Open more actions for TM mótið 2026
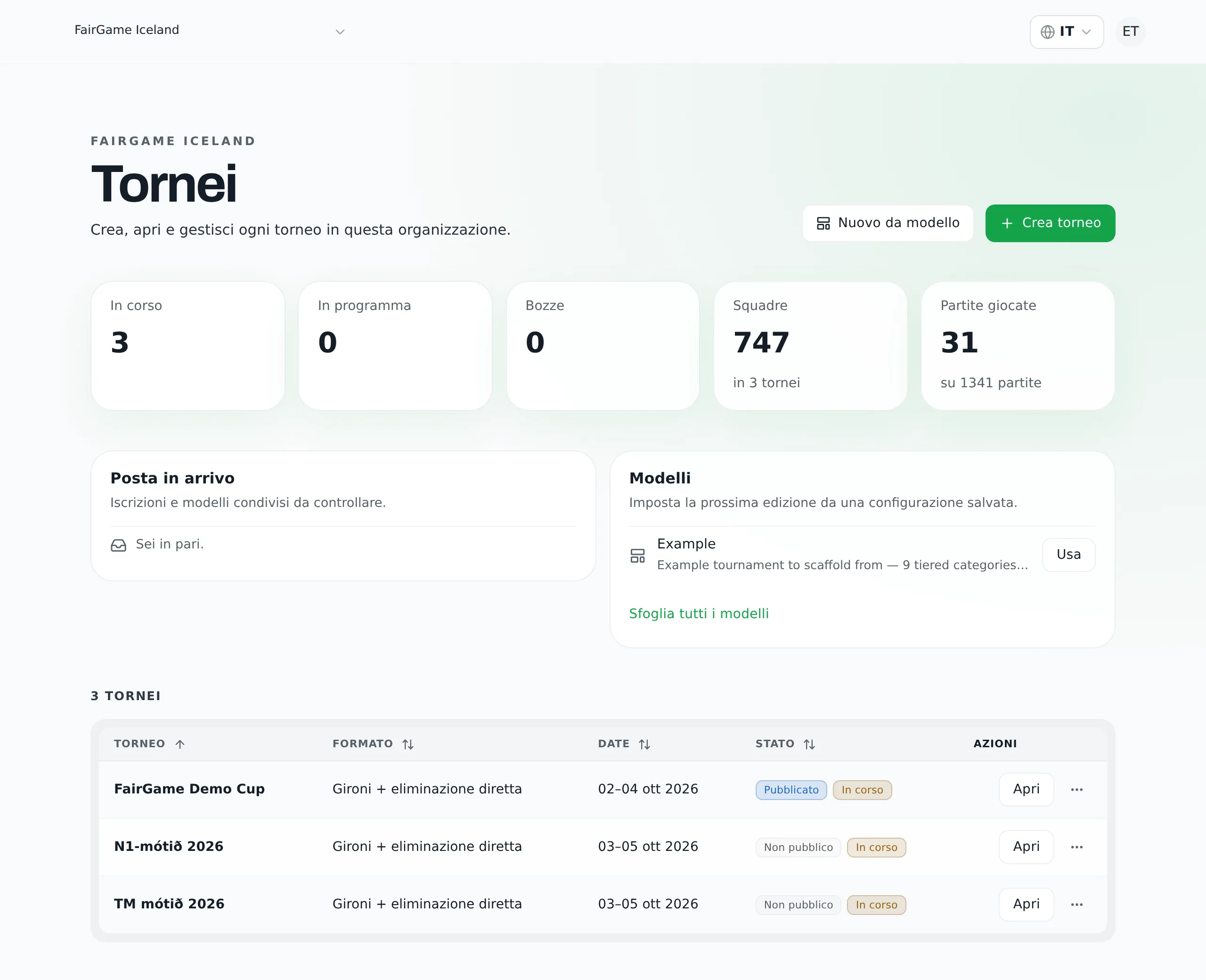This screenshot has width=1206, height=980. coord(1076,904)
